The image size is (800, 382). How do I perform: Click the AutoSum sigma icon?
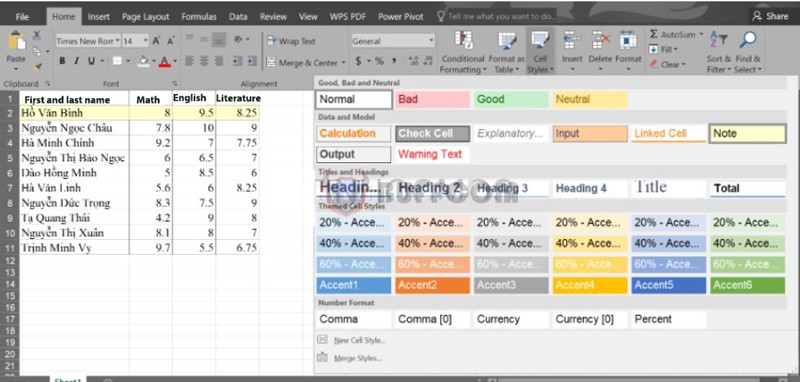point(654,34)
